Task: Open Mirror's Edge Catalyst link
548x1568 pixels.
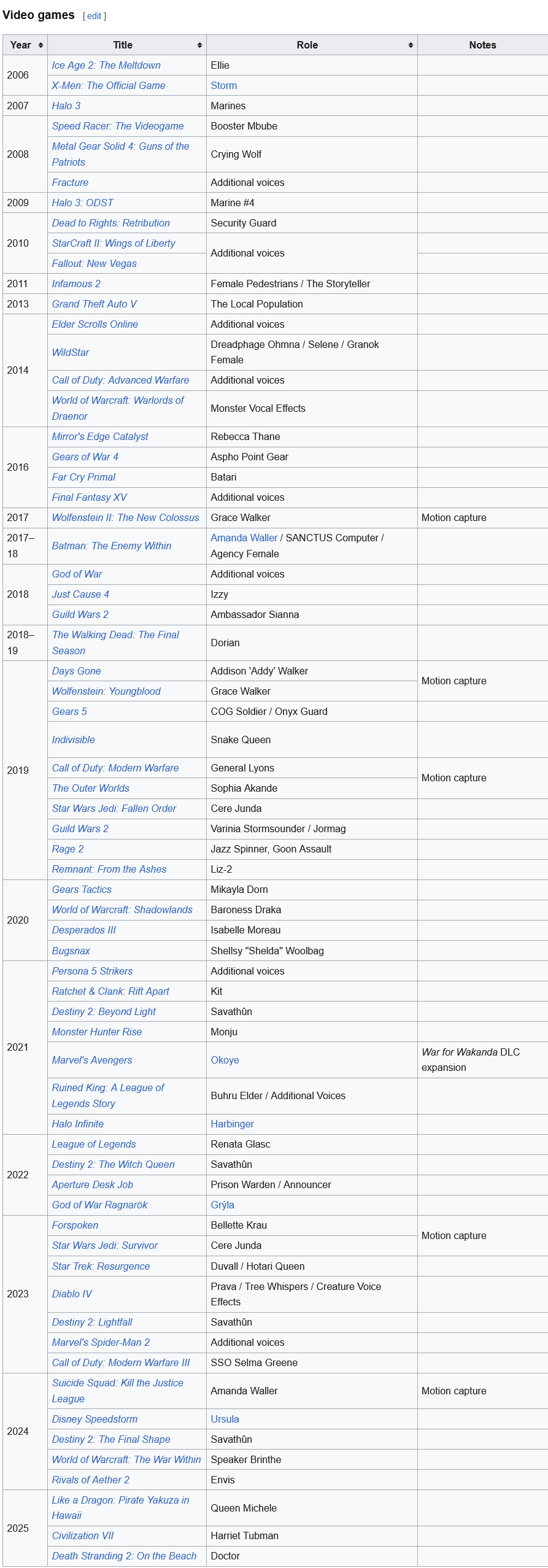Action: tap(100, 437)
